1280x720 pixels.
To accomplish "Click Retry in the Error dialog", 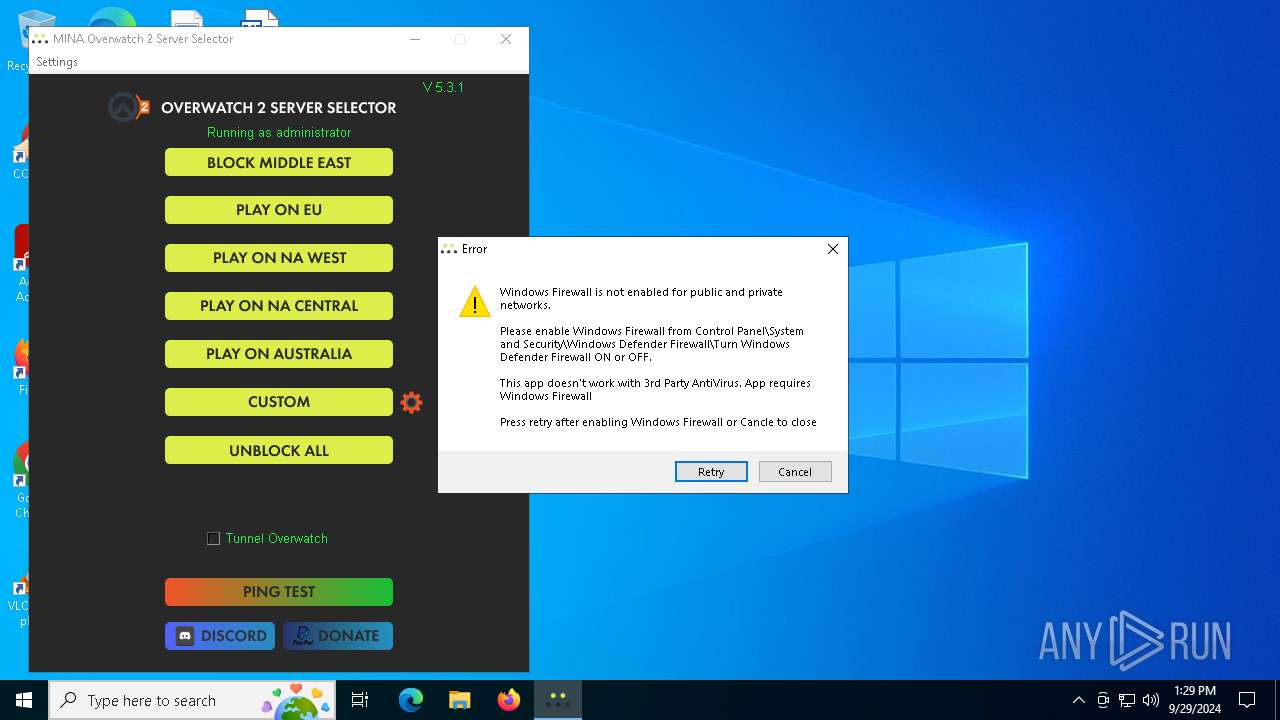I will (711, 472).
